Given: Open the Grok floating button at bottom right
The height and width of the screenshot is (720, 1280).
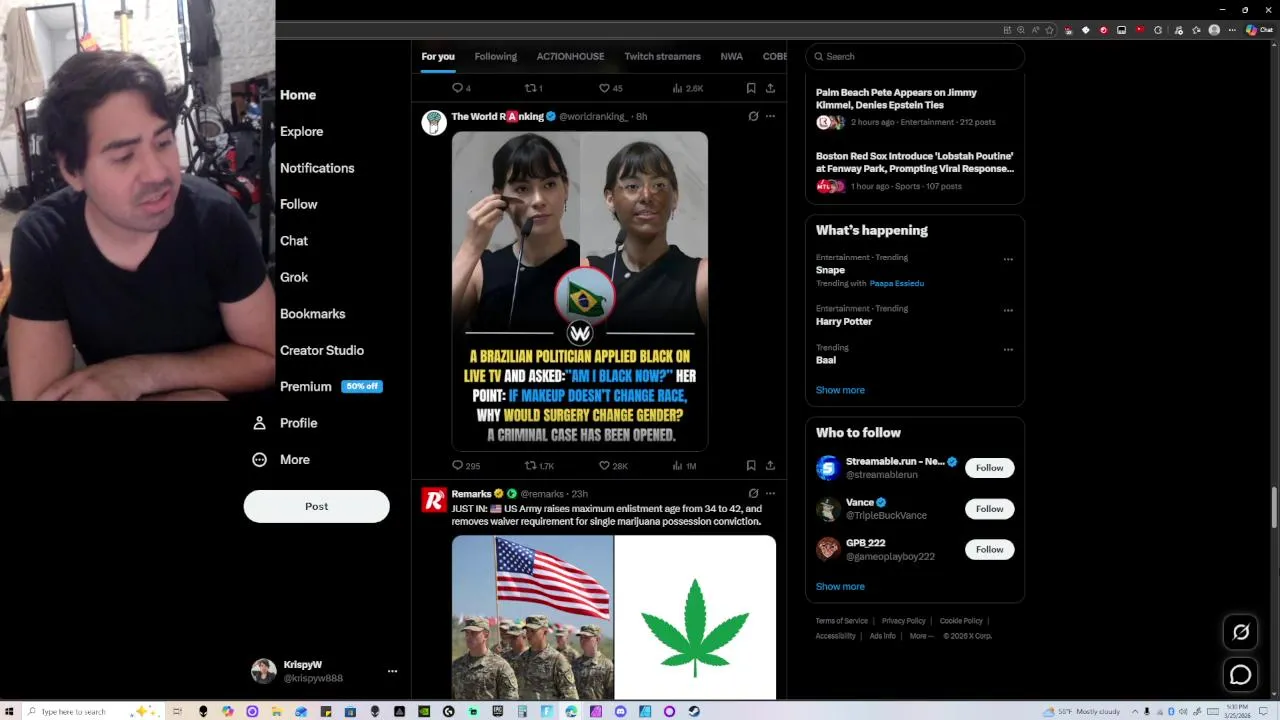Looking at the screenshot, I should (x=1241, y=632).
